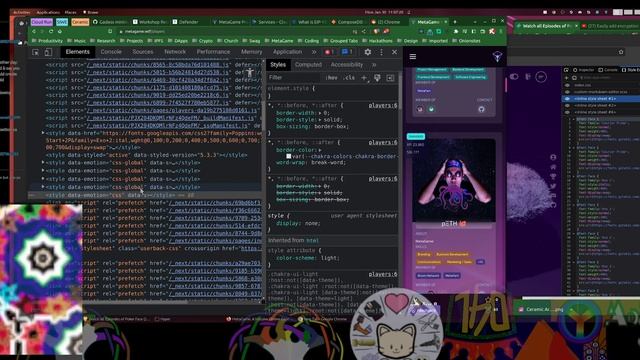Close the DevTools panel with the X
The height and width of the screenshot is (360, 640).
pyautogui.click(x=394, y=52)
